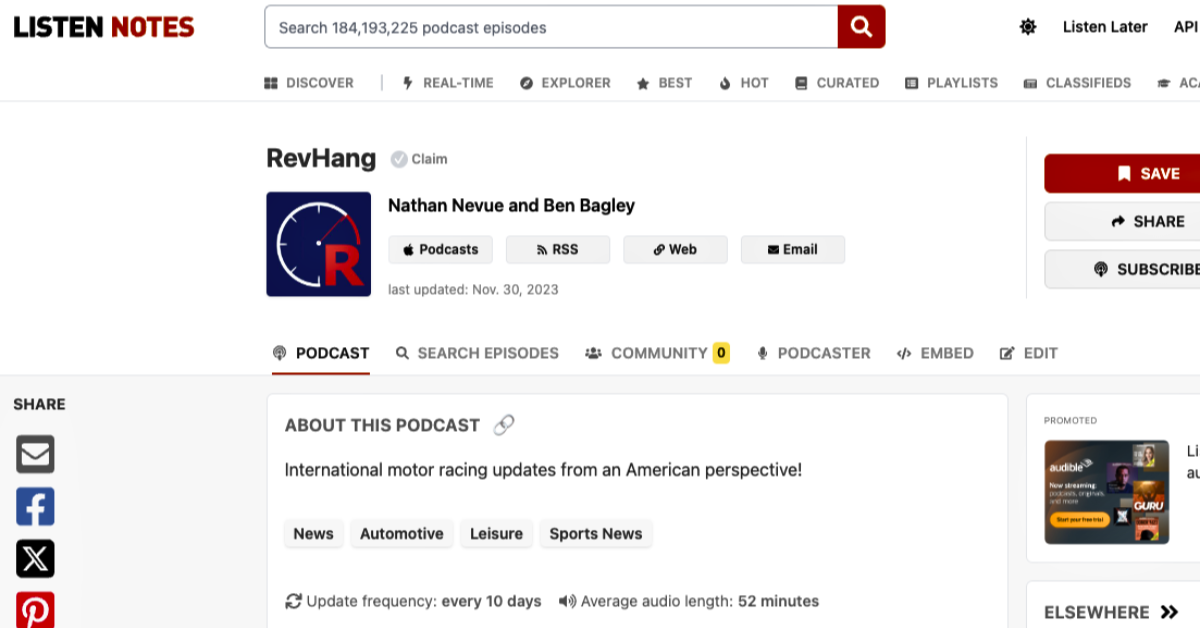
Task: Click the SHARE button beside the podcast
Action: coord(1122,222)
